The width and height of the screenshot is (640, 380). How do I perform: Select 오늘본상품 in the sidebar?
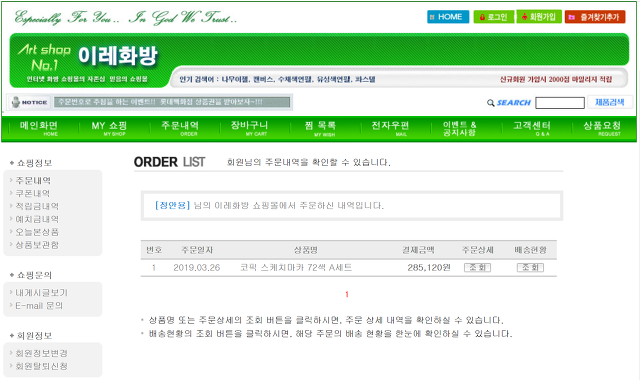pyautogui.click(x=37, y=232)
